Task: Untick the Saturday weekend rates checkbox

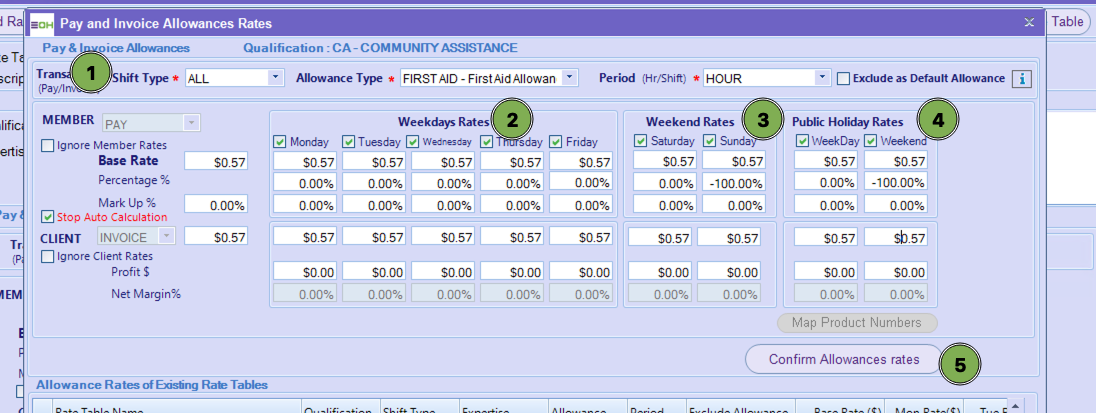Action: click(640, 142)
